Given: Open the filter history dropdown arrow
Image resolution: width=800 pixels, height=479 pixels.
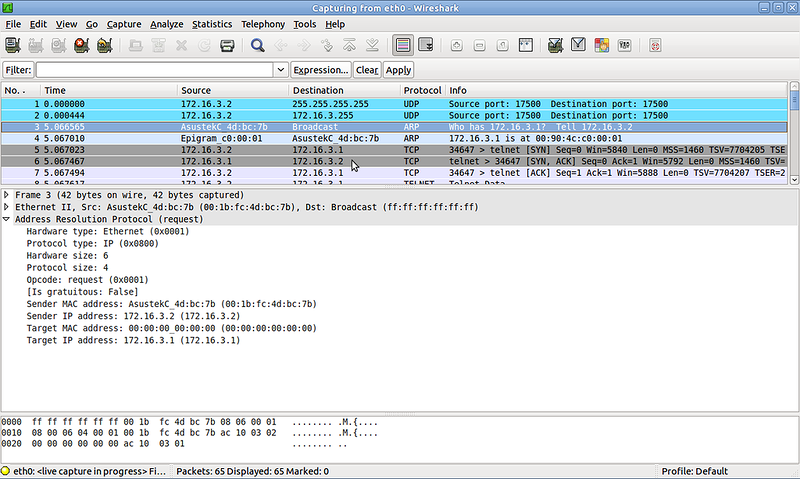Looking at the screenshot, I should click(x=281, y=70).
